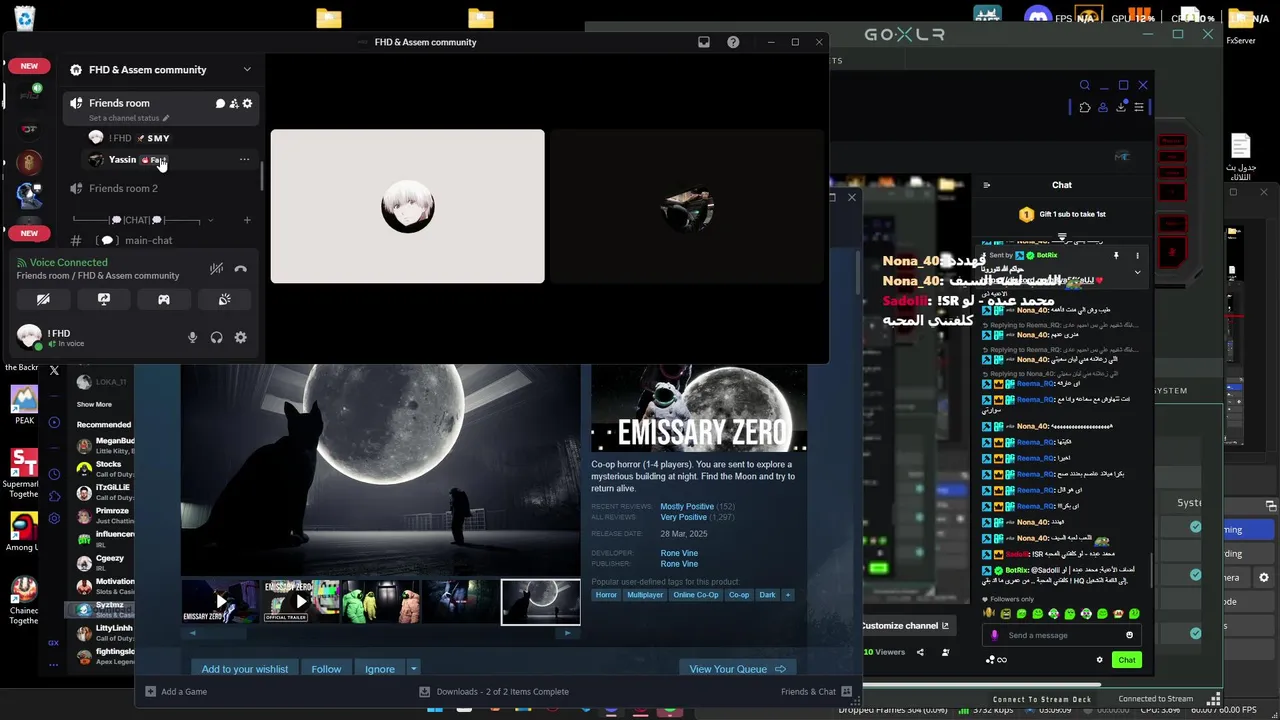This screenshot has width=1280, height=720.
Task: Invite people to Friends room channel
Action: tap(234, 103)
